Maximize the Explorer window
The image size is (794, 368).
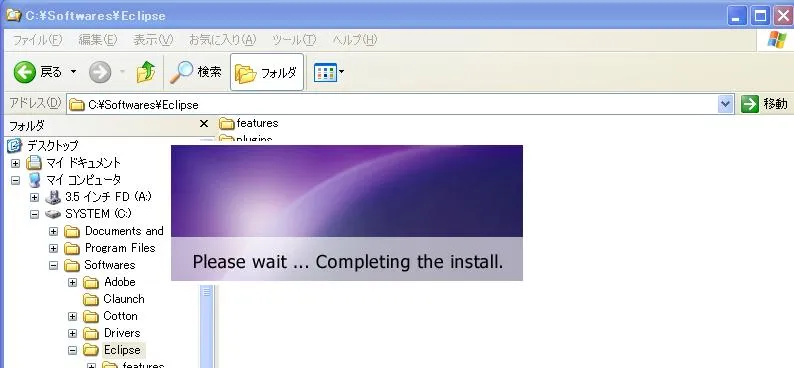pos(760,16)
